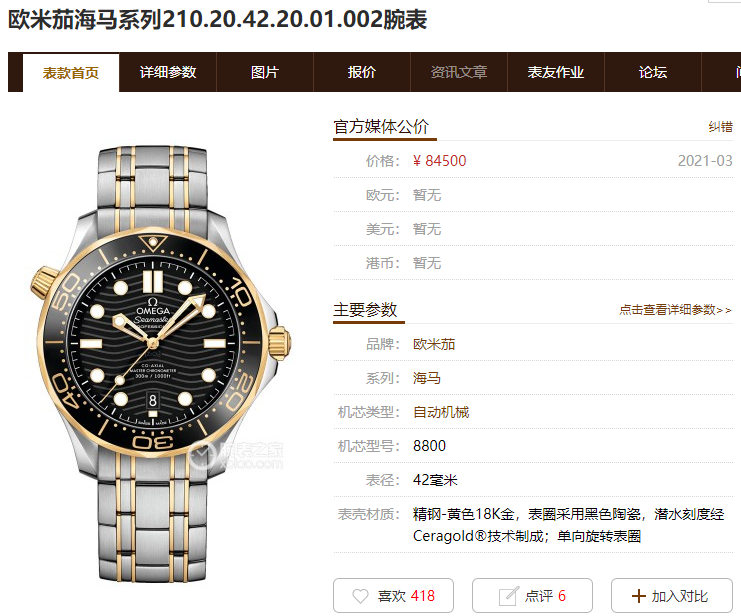Click the movement number 8800

(x=429, y=446)
